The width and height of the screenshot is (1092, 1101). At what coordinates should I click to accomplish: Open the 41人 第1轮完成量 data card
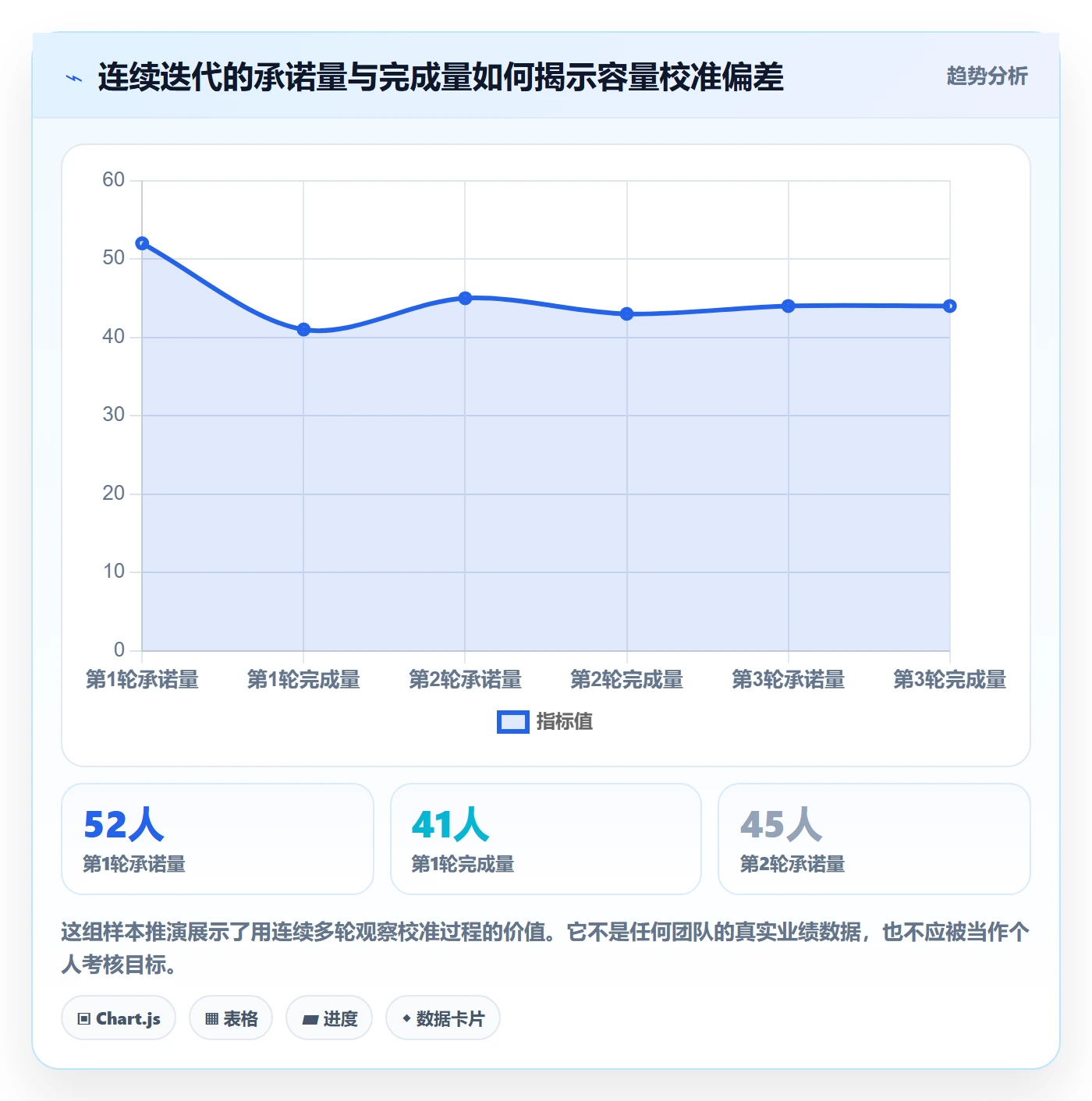(546, 839)
